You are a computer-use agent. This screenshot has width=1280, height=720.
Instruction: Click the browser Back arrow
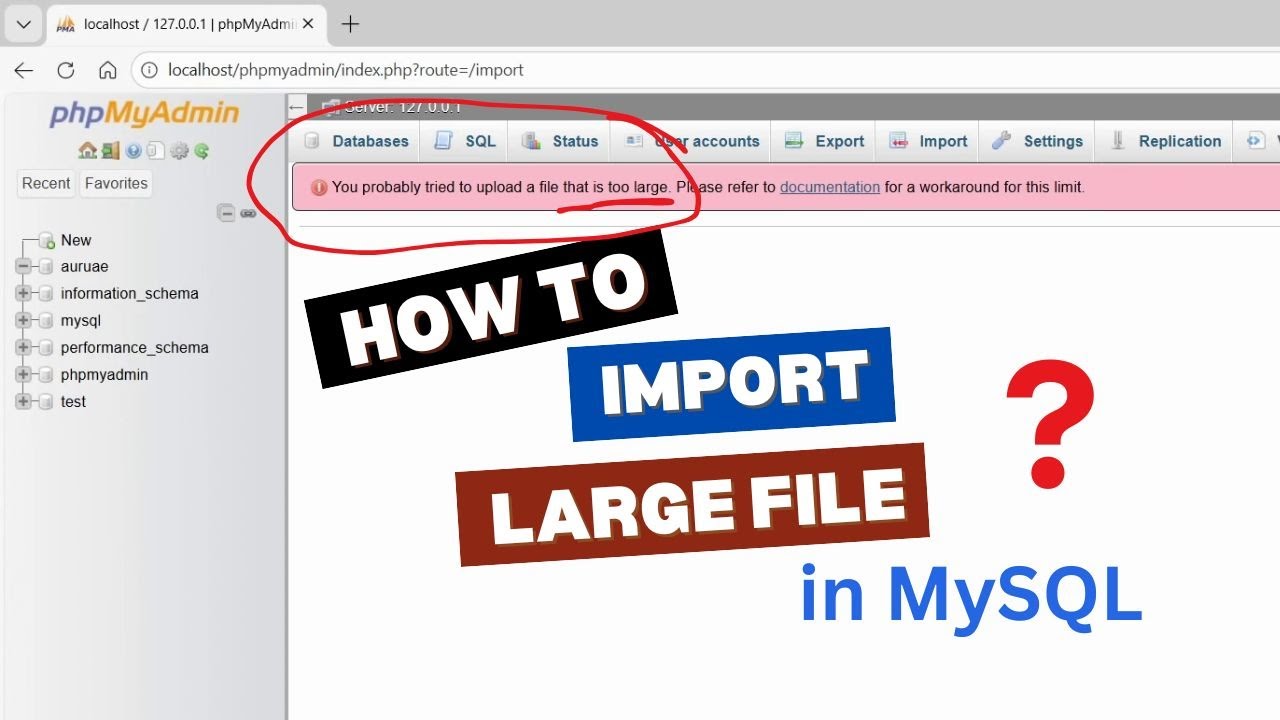(x=24, y=70)
